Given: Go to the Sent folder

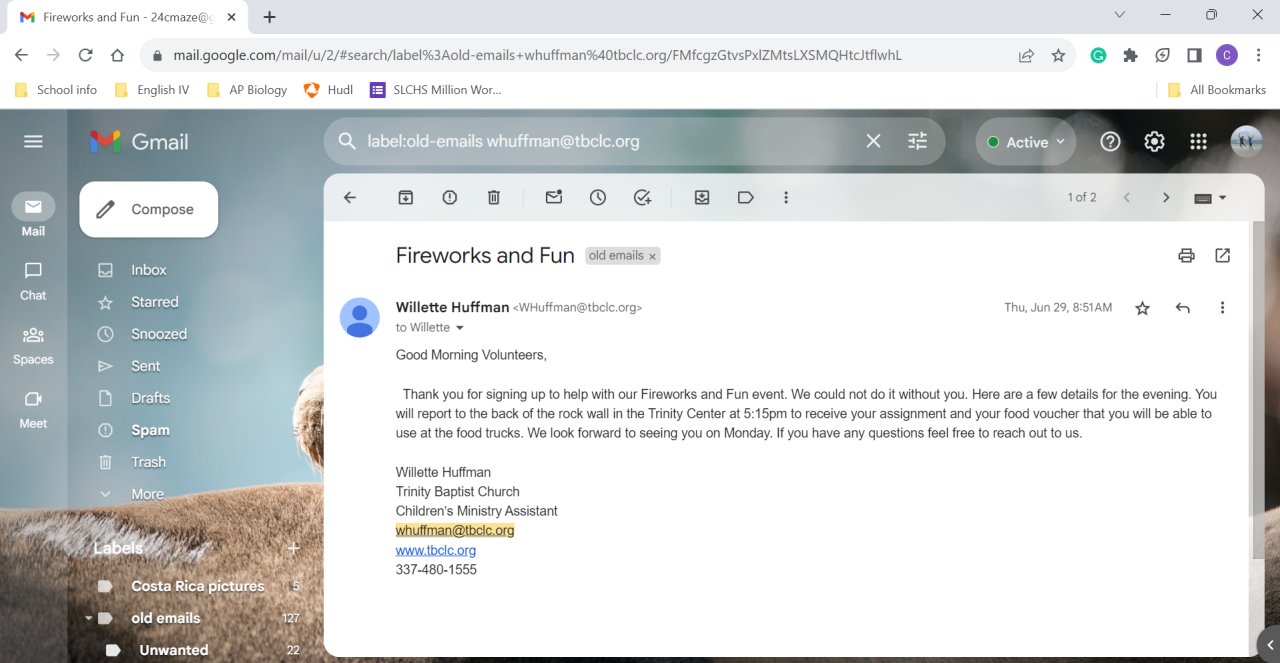Looking at the screenshot, I should 145,366.
